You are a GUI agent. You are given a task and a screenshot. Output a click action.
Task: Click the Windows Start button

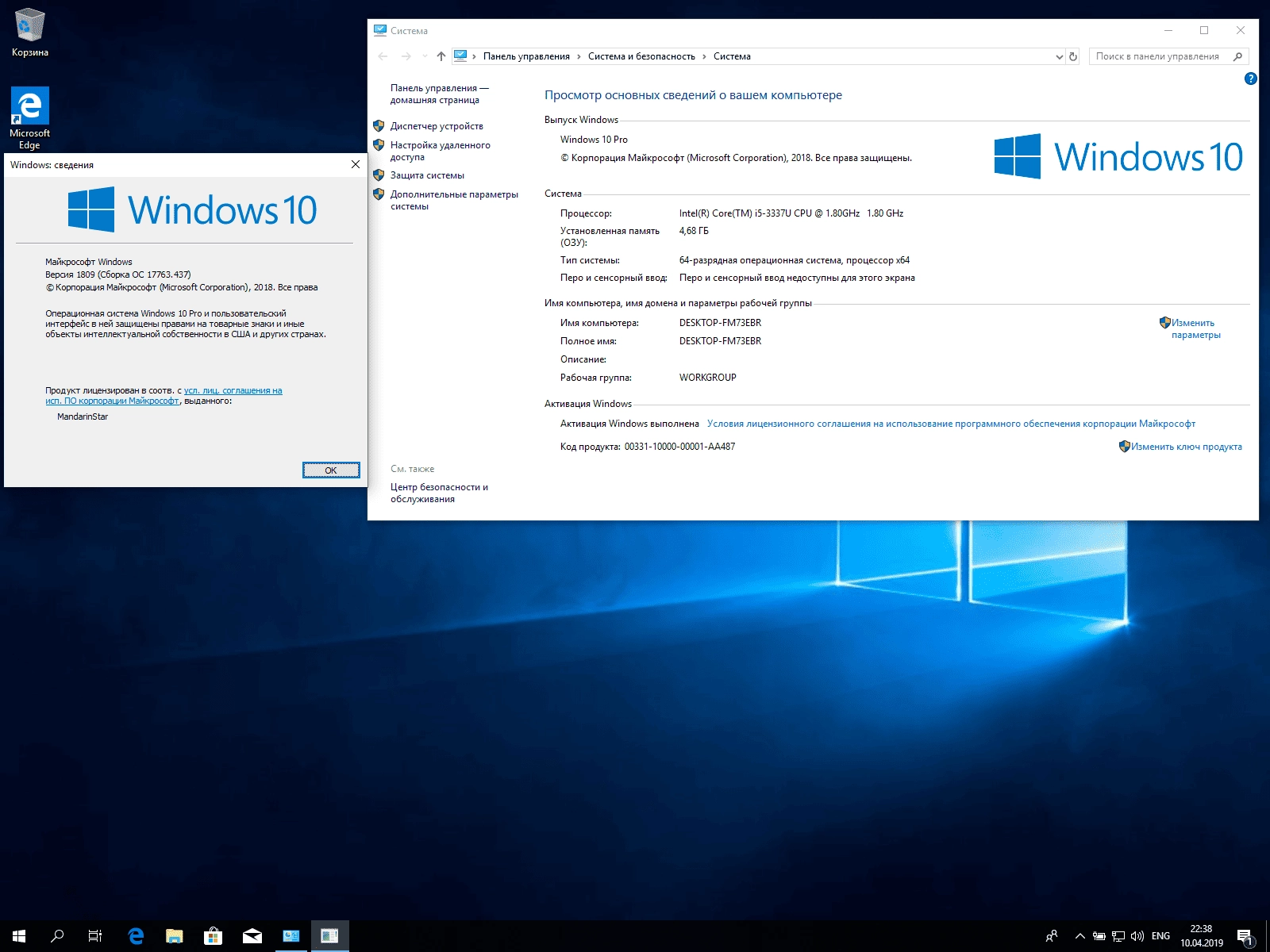(x=19, y=936)
